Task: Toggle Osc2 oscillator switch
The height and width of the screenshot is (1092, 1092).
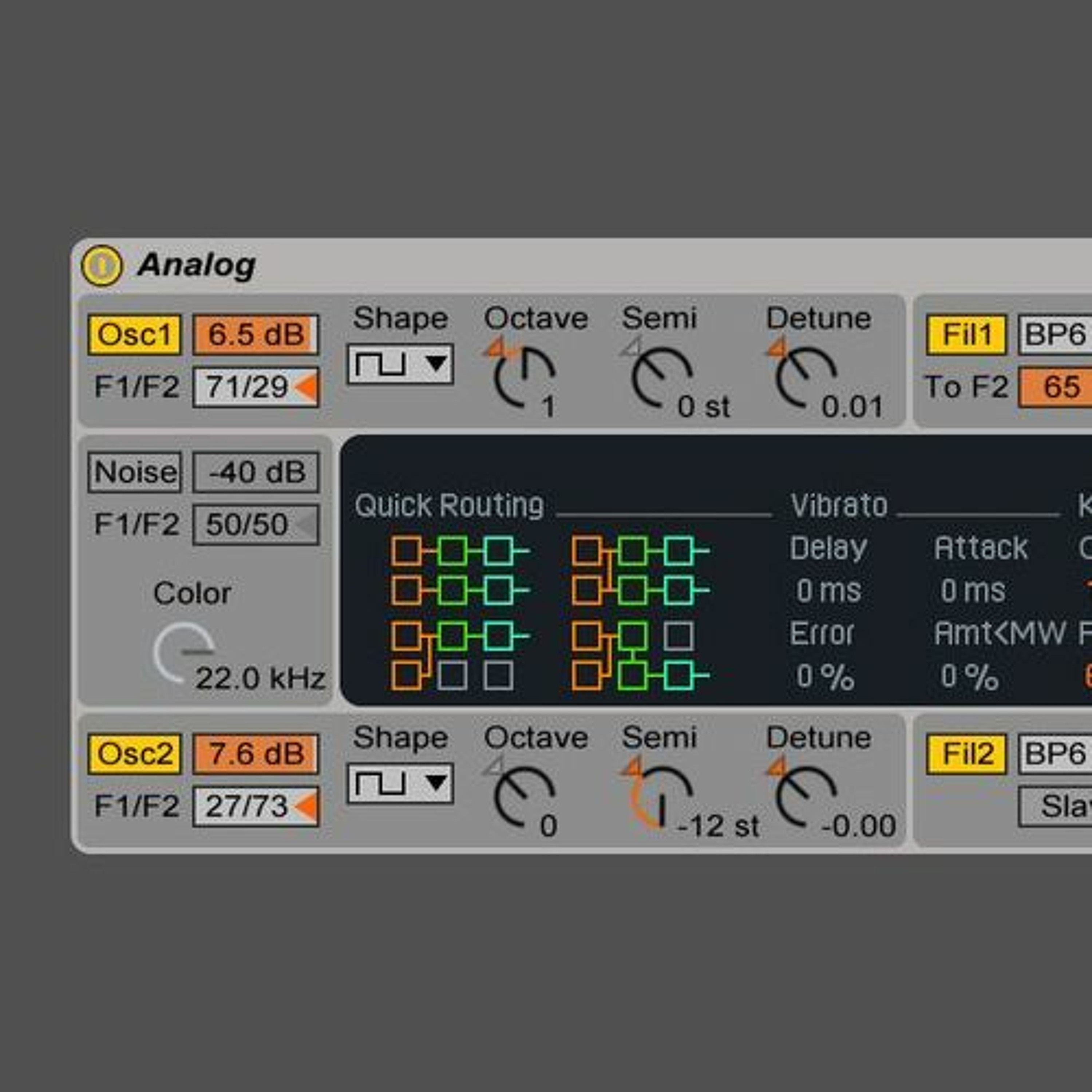Action: coord(135,754)
